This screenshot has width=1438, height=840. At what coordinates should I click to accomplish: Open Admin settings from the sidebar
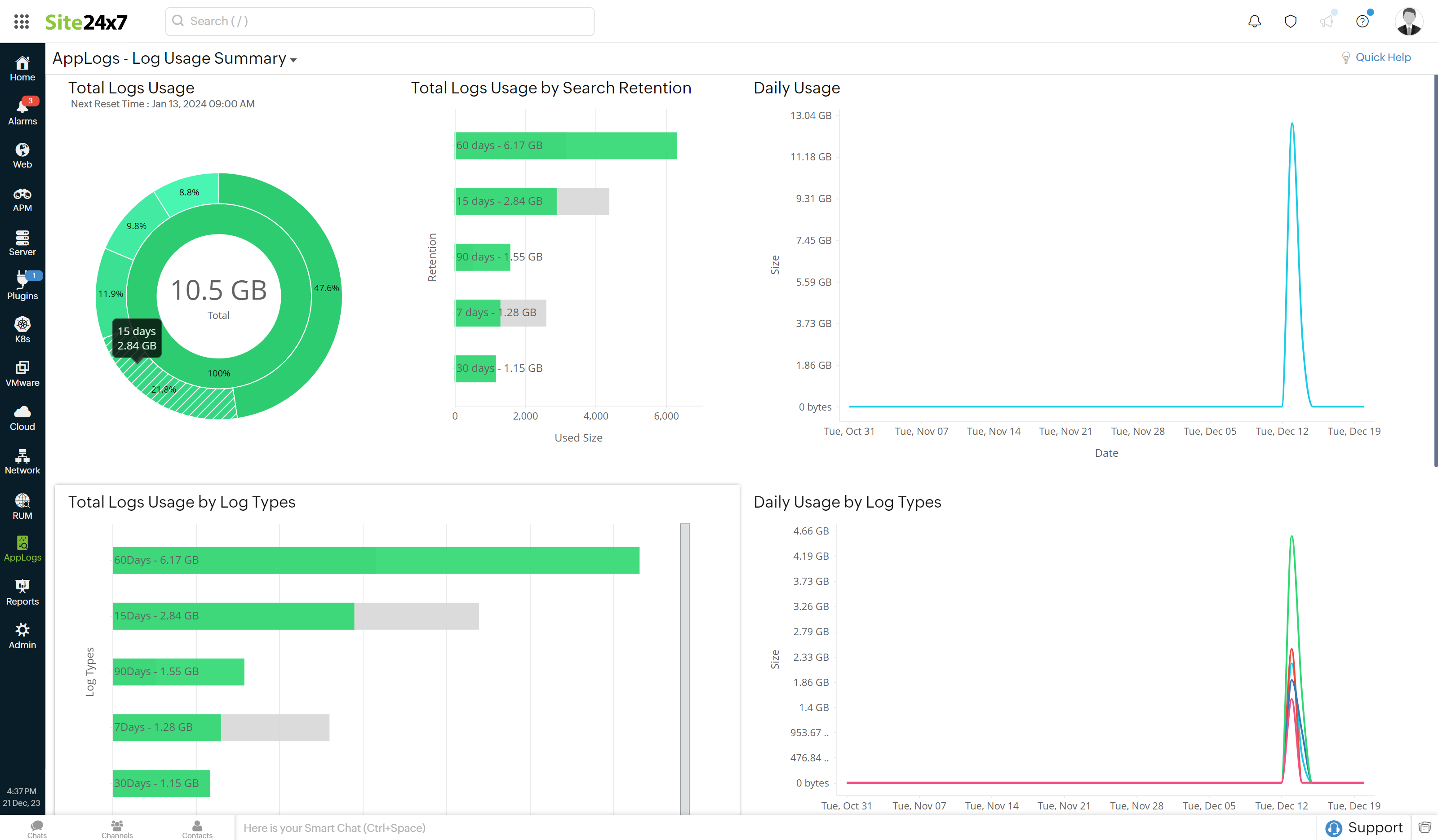click(22, 635)
